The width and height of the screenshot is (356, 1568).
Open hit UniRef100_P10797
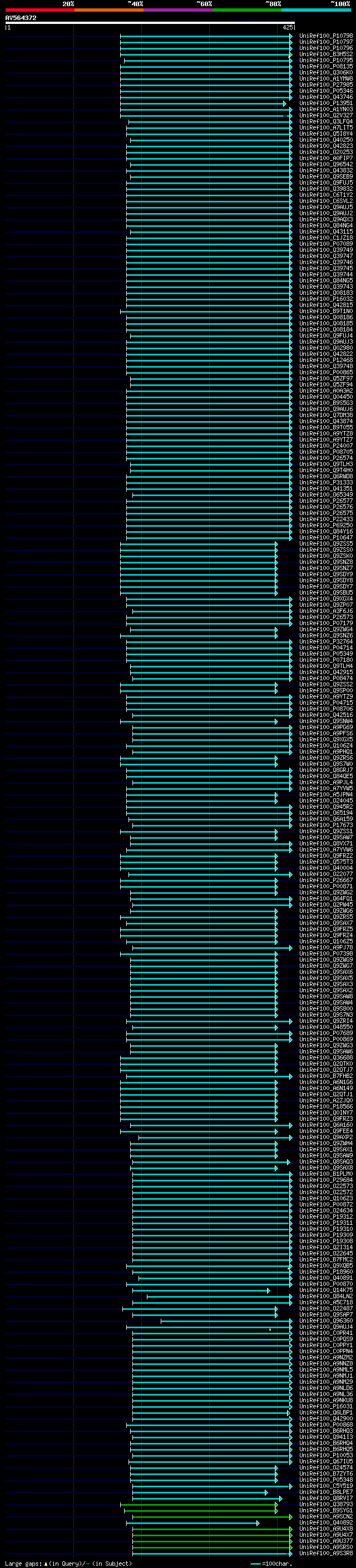[325, 42]
